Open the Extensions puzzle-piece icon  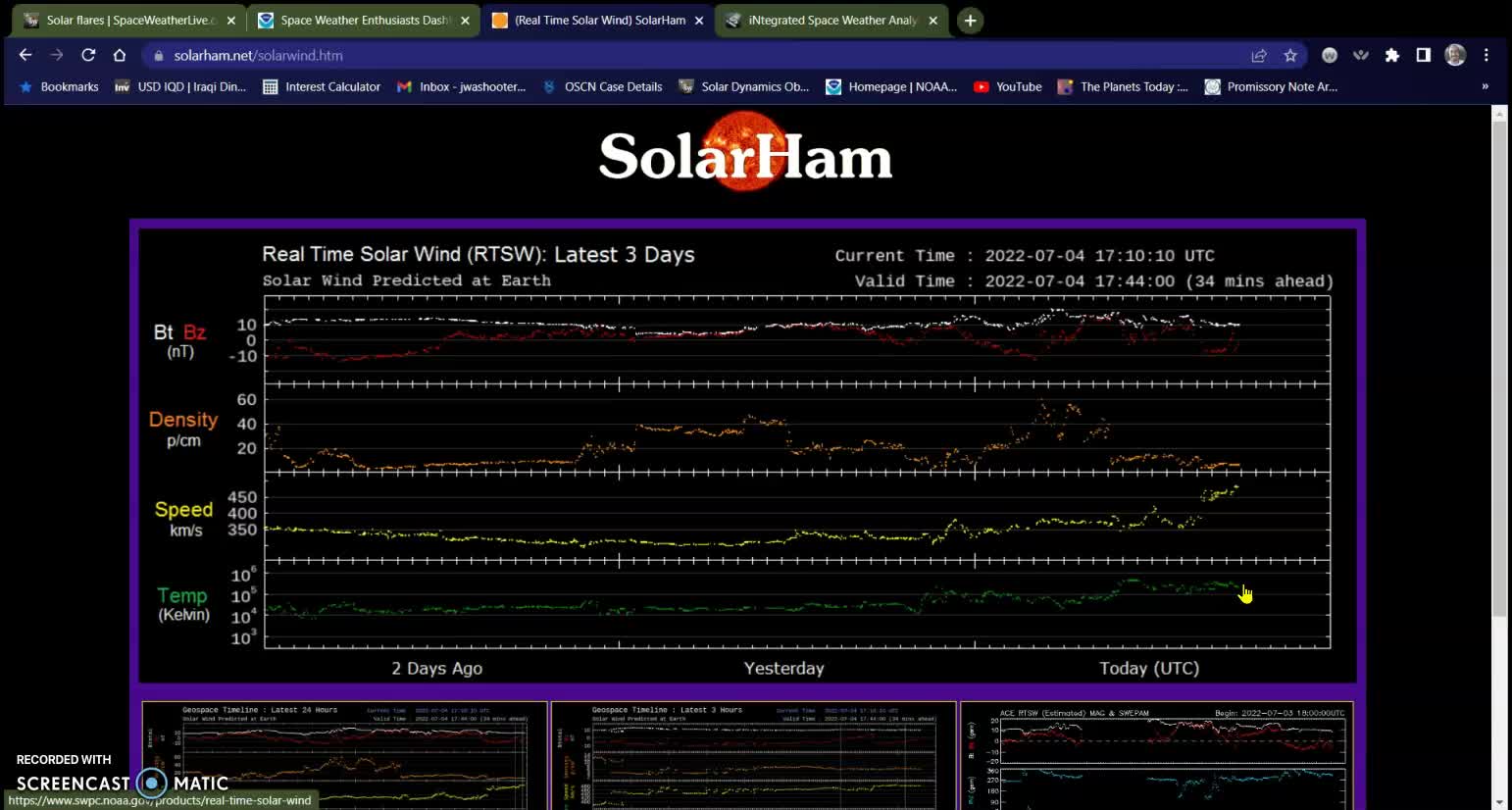click(x=1391, y=55)
